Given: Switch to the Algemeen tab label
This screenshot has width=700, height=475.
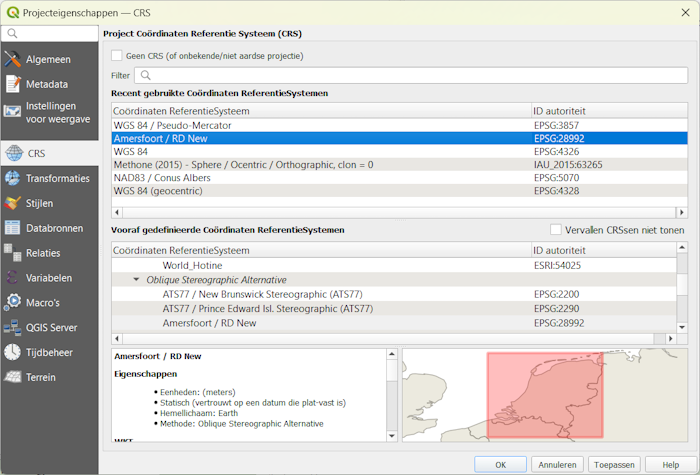Looking at the screenshot, I should pos(48,59).
